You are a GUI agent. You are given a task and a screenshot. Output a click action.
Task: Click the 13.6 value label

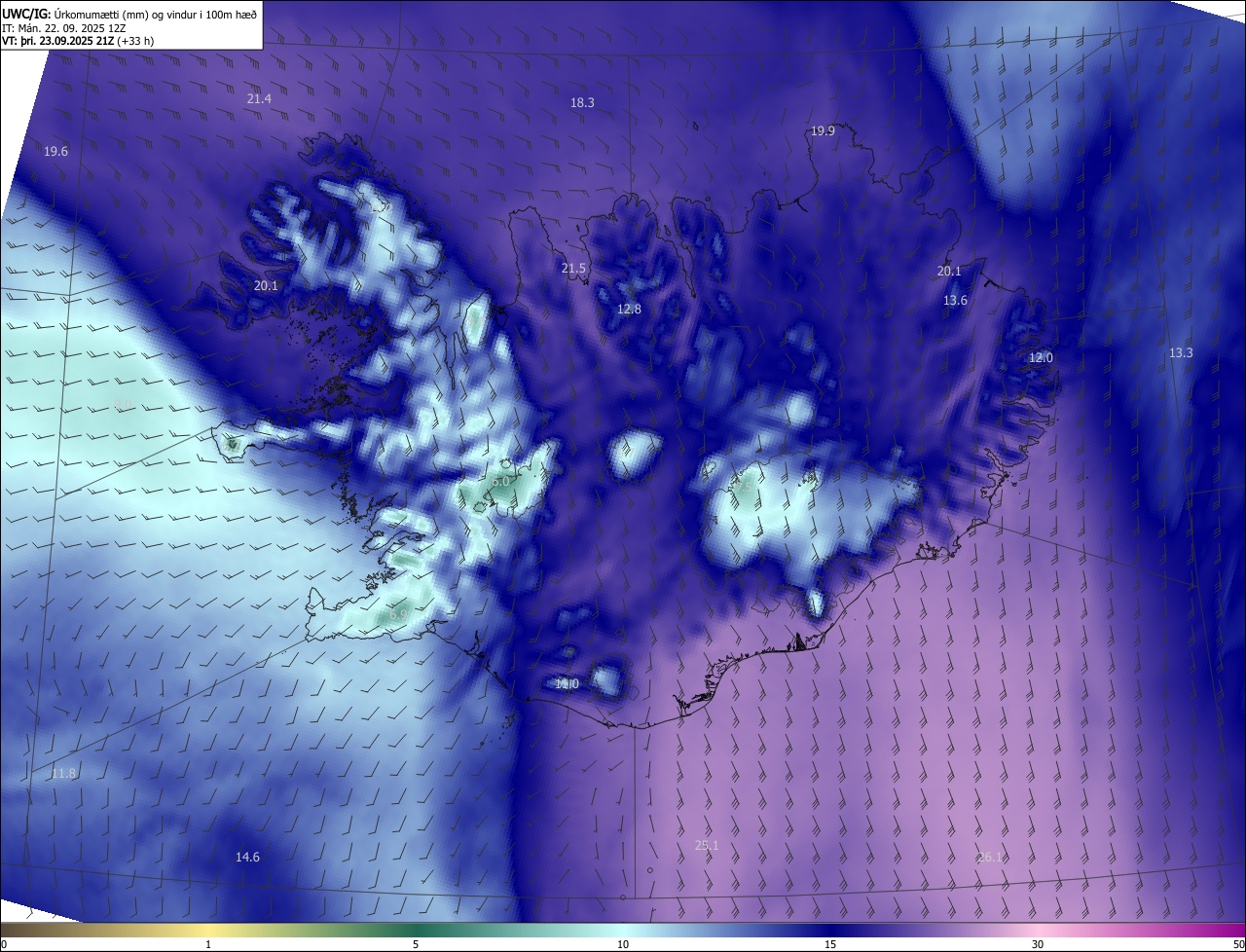coord(956,300)
